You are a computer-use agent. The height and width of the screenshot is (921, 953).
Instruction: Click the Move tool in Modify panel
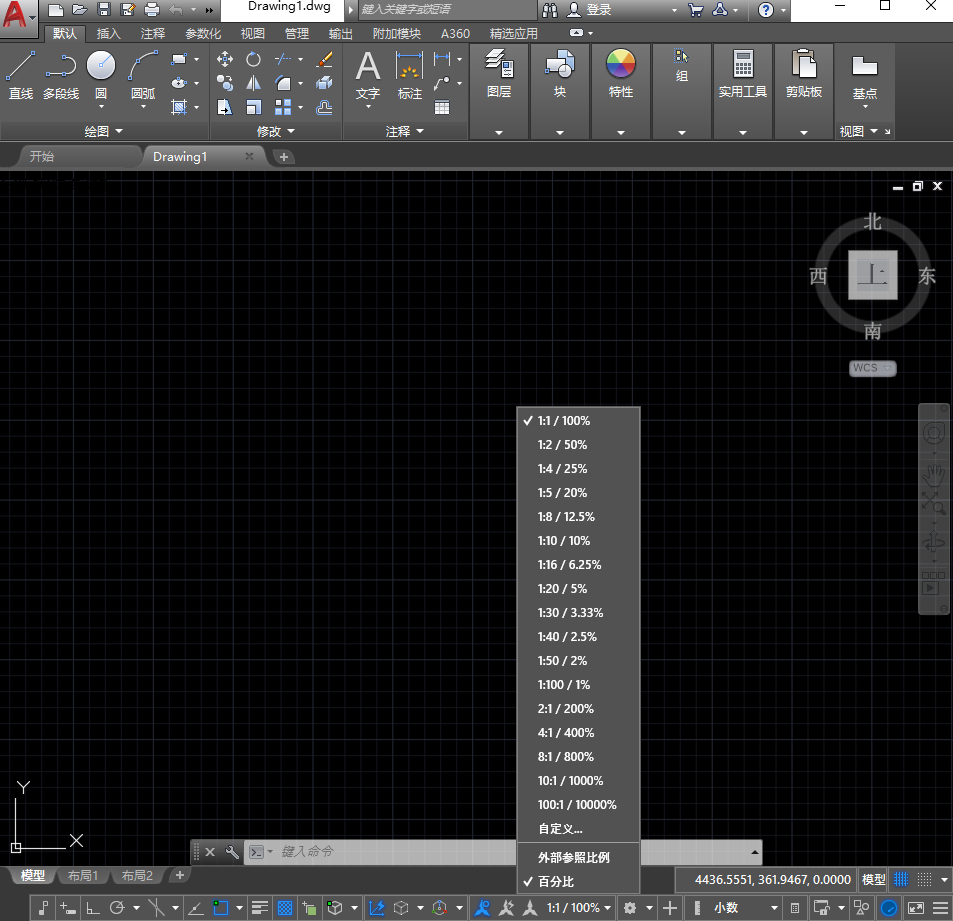[x=225, y=59]
